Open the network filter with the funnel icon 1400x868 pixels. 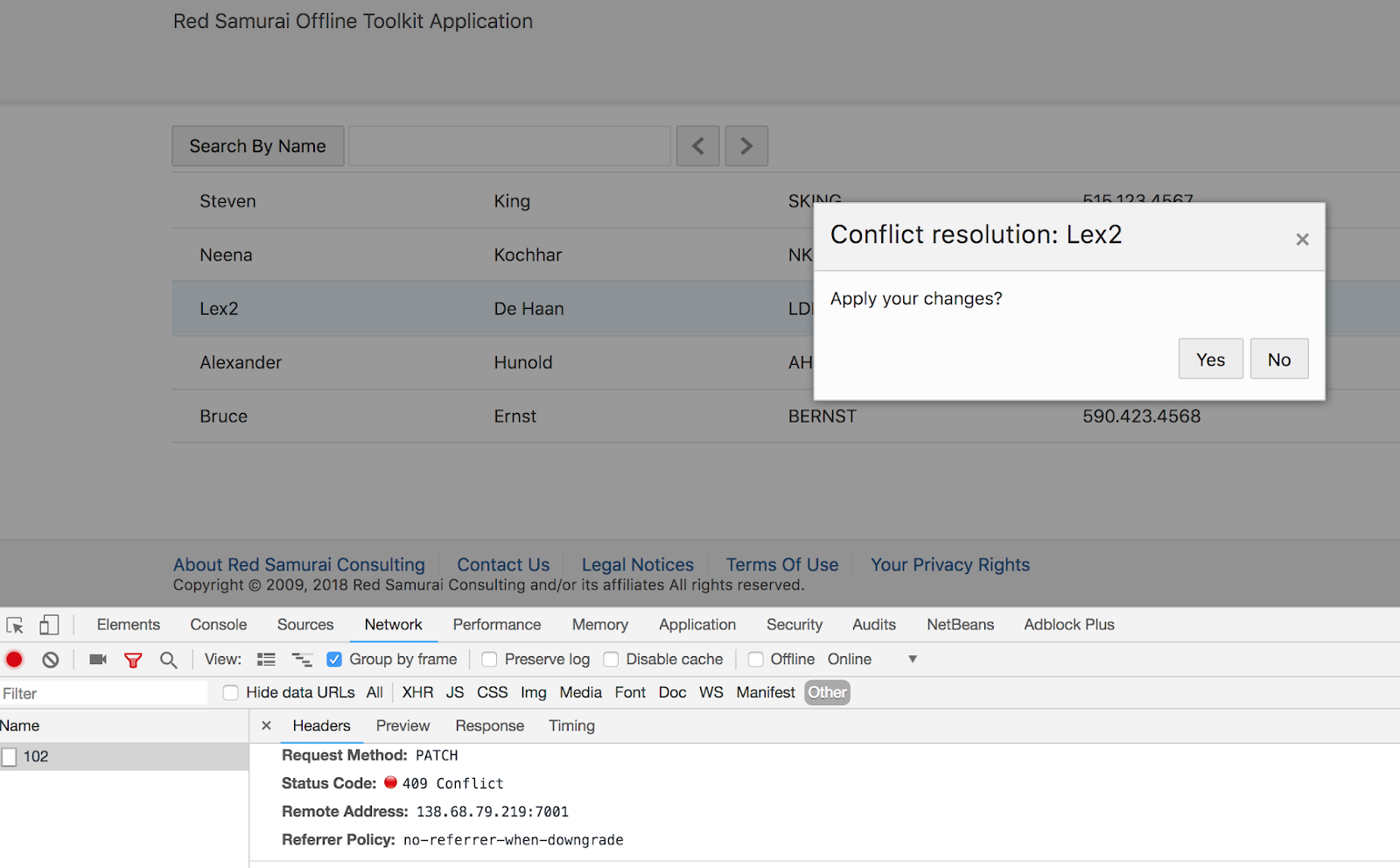coord(133,659)
